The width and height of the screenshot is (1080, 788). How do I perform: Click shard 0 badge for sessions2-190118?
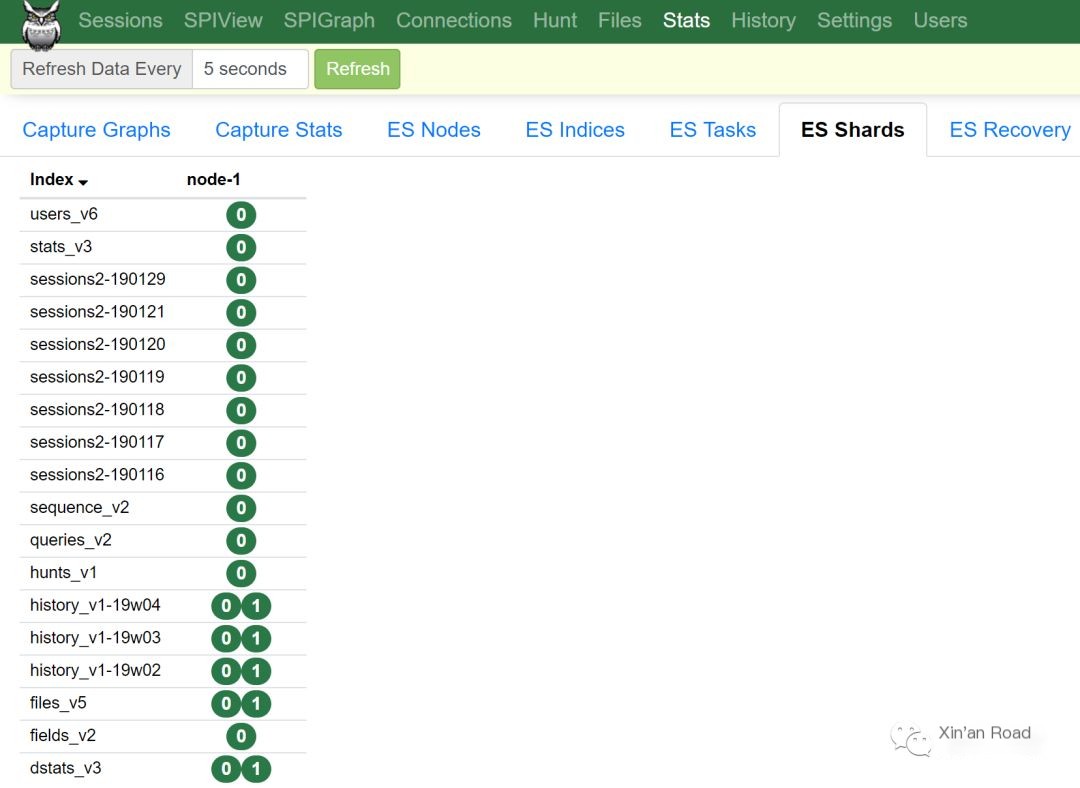(x=241, y=411)
